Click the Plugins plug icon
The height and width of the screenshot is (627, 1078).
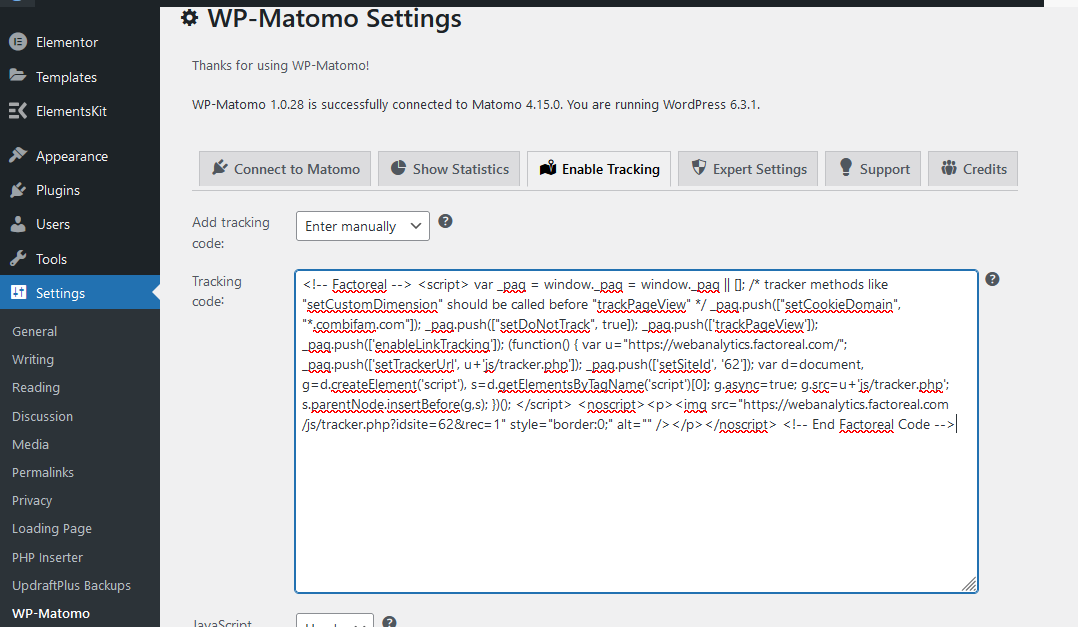click(x=18, y=190)
